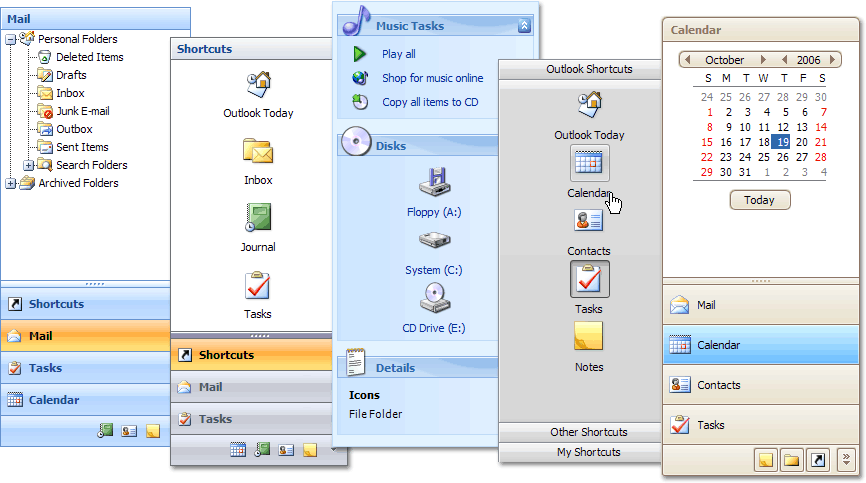Select the Inbox folder in tree
The image size is (866, 483).
tap(70, 93)
